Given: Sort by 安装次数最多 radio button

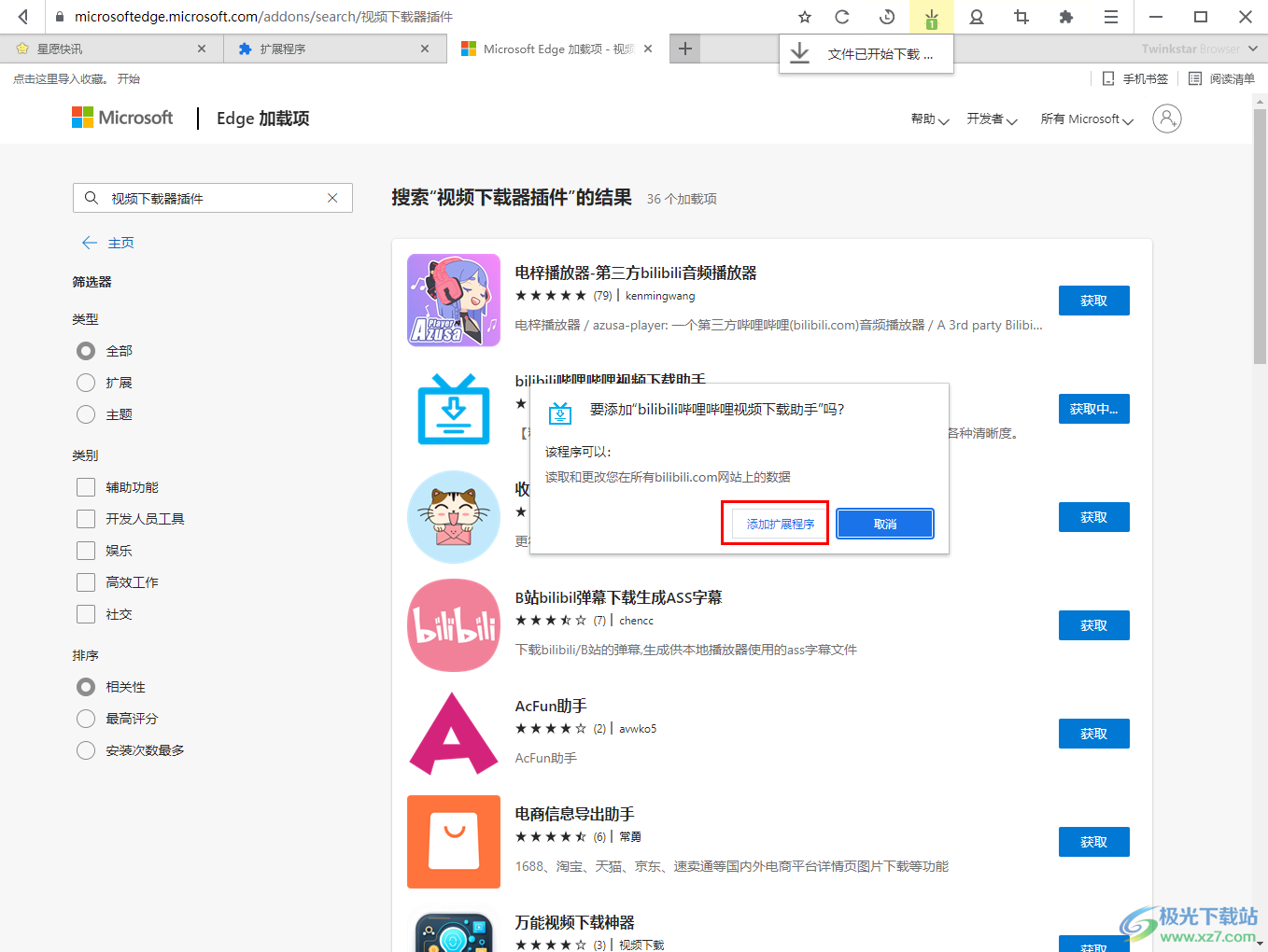Looking at the screenshot, I should (x=86, y=750).
